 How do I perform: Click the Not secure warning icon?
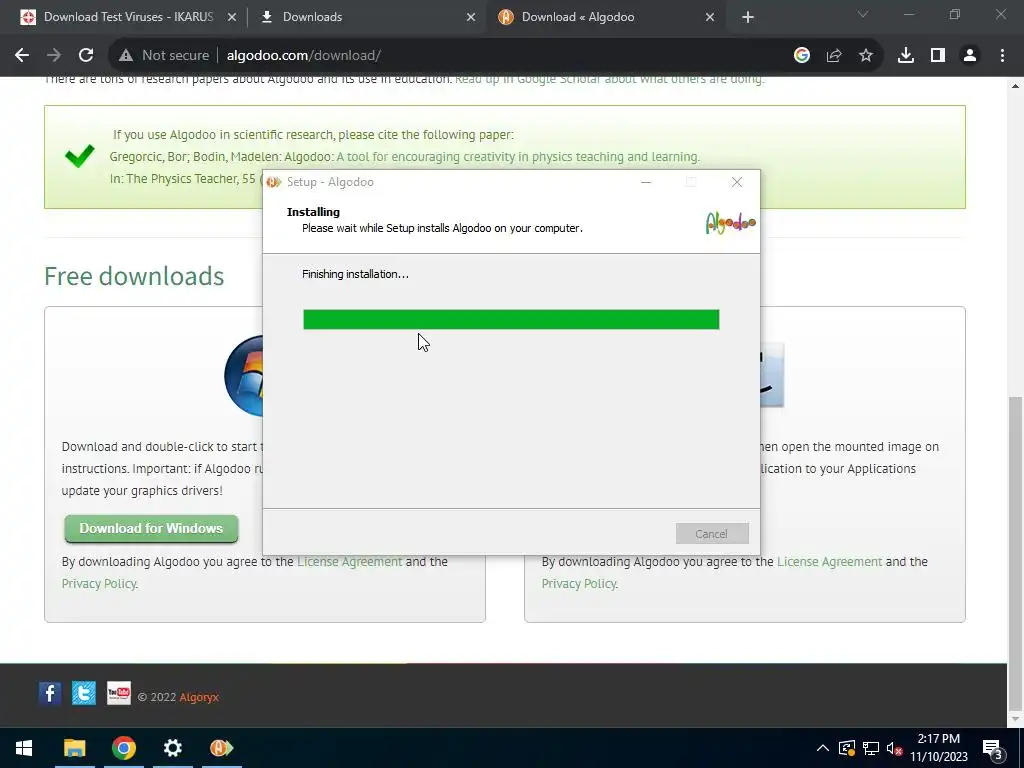point(126,56)
